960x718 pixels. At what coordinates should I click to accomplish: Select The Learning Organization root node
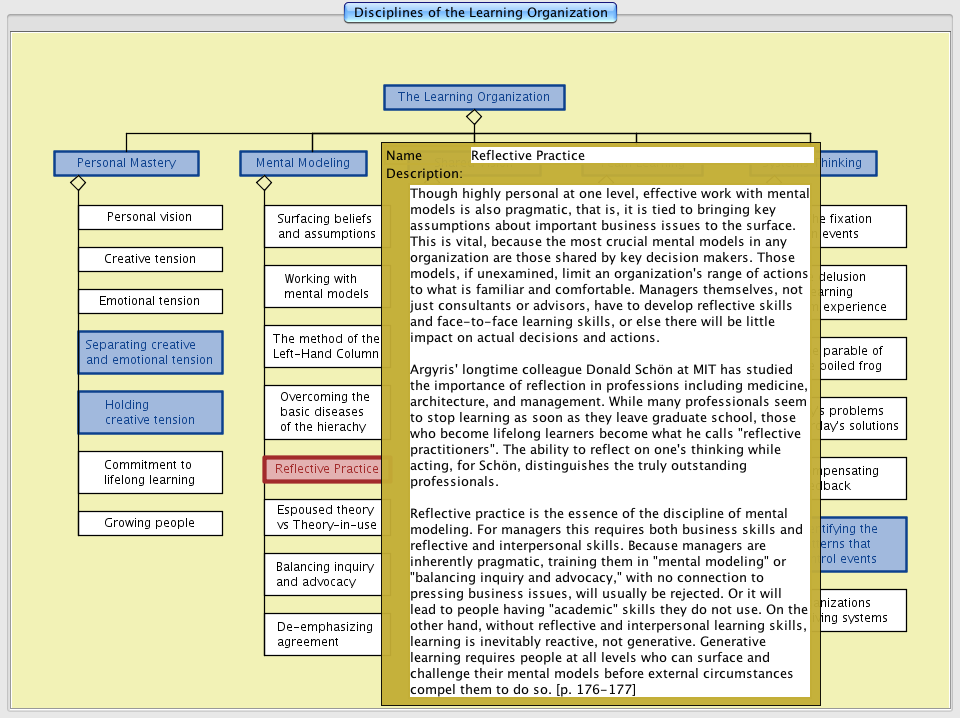coord(474,97)
